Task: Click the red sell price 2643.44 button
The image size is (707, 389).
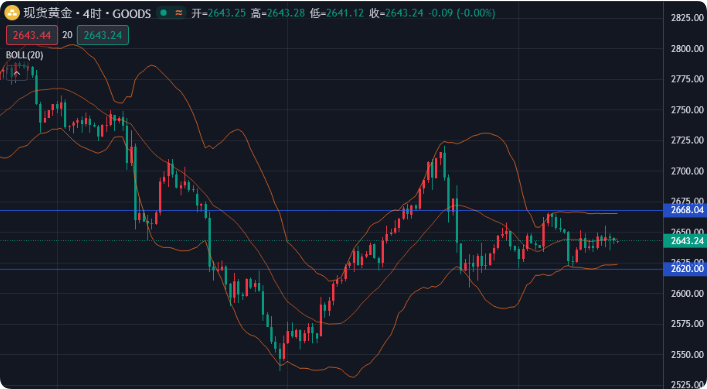Action: 32,35
